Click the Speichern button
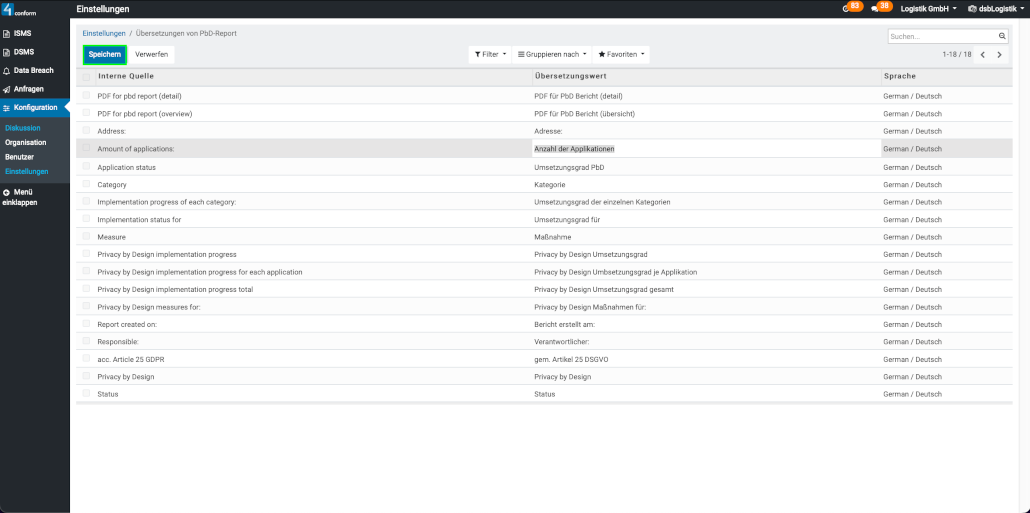 (x=104, y=54)
